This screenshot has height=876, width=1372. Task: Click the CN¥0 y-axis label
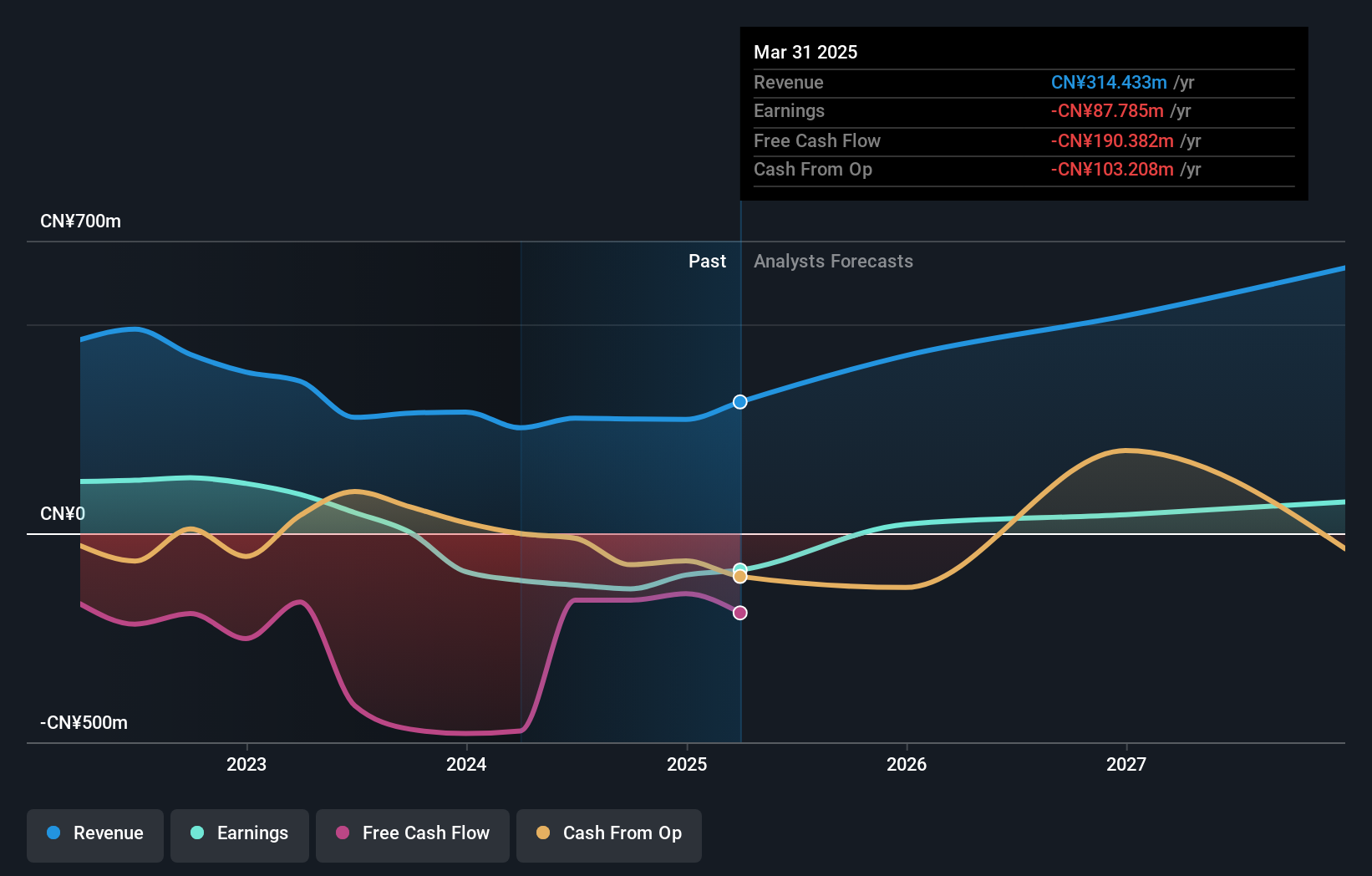click(x=63, y=513)
